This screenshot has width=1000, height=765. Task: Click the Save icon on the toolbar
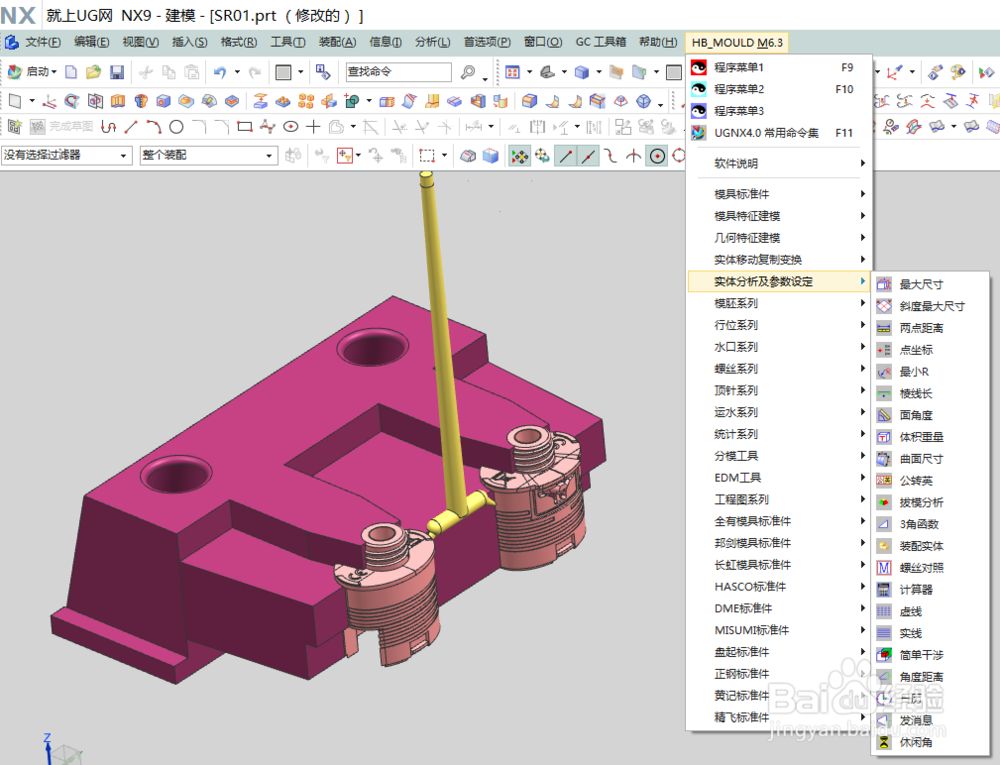click(x=116, y=73)
